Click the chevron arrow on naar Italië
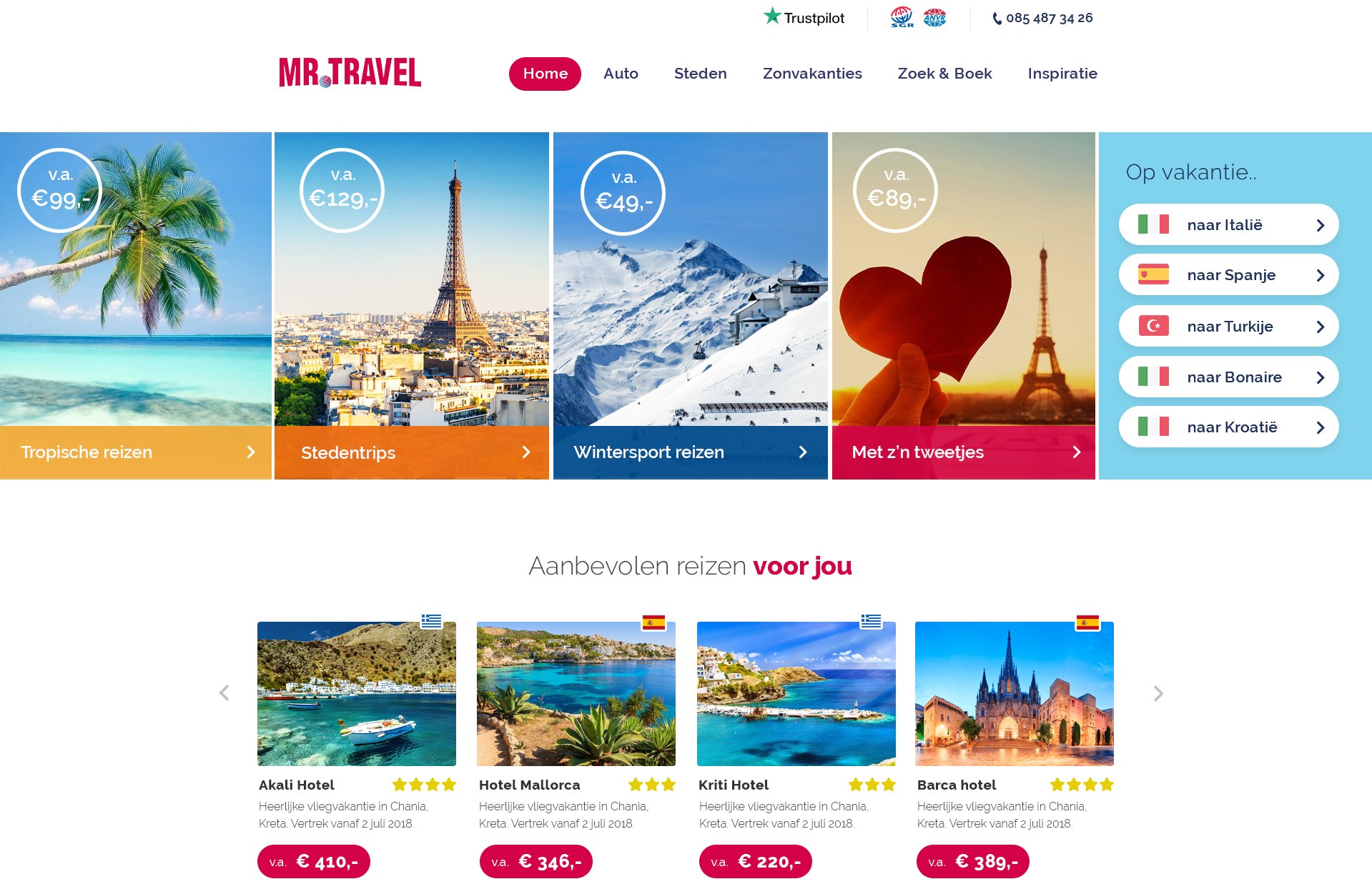Image resolution: width=1372 pixels, height=894 pixels. coord(1321,225)
